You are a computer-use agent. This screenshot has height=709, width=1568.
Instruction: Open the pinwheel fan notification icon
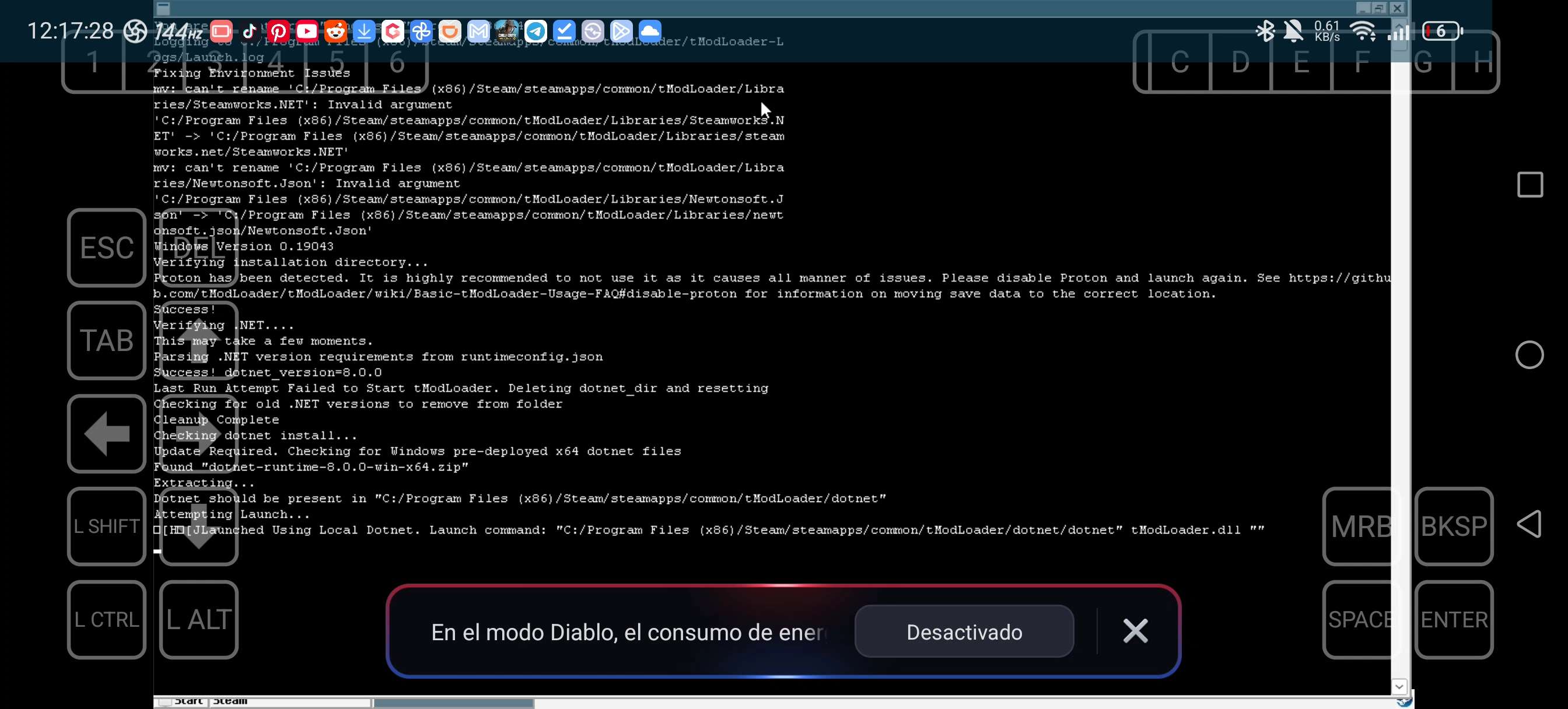click(x=421, y=30)
